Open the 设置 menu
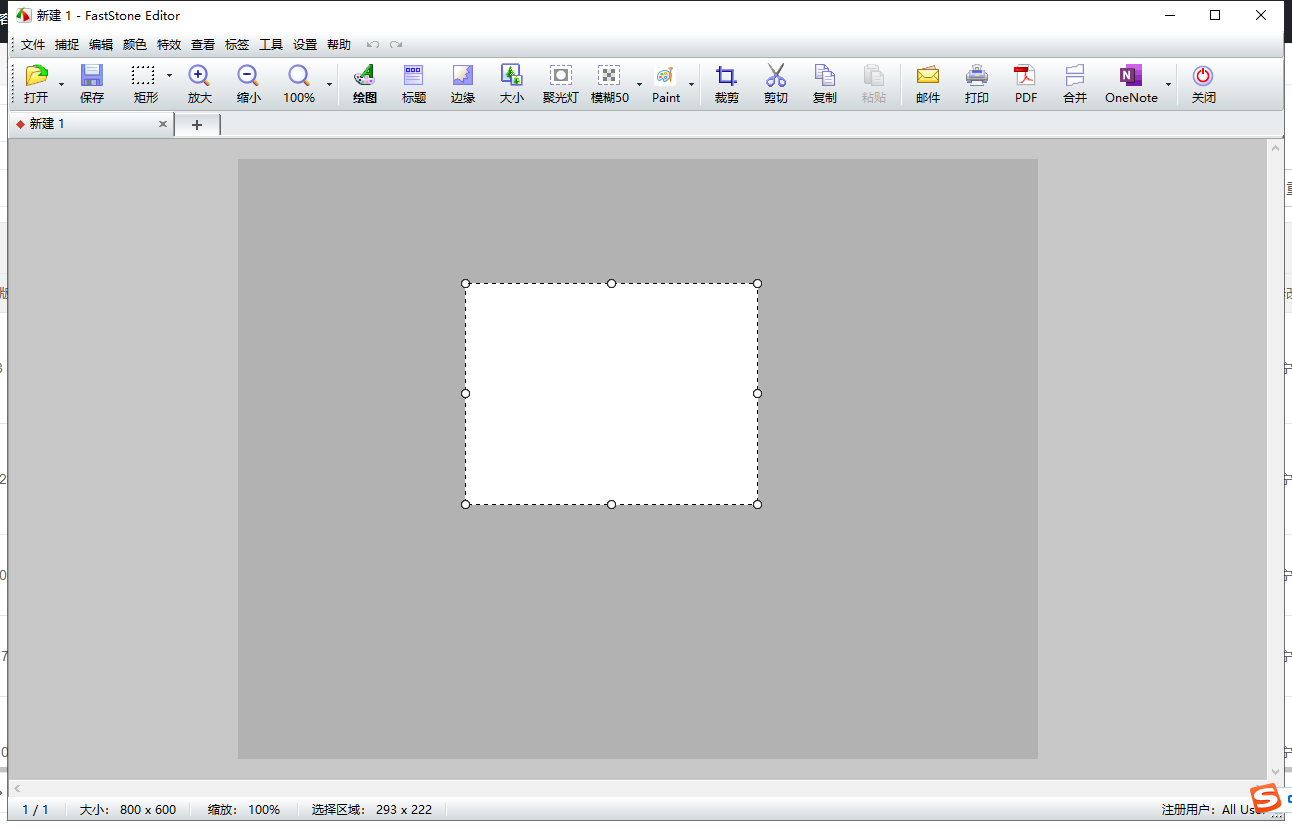The image size is (1292, 828). [305, 45]
